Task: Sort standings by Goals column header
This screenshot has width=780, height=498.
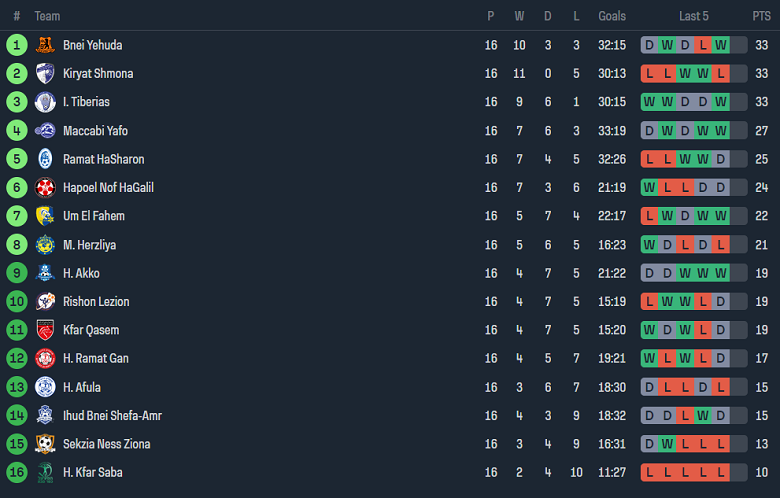Action: pyautogui.click(x=612, y=16)
